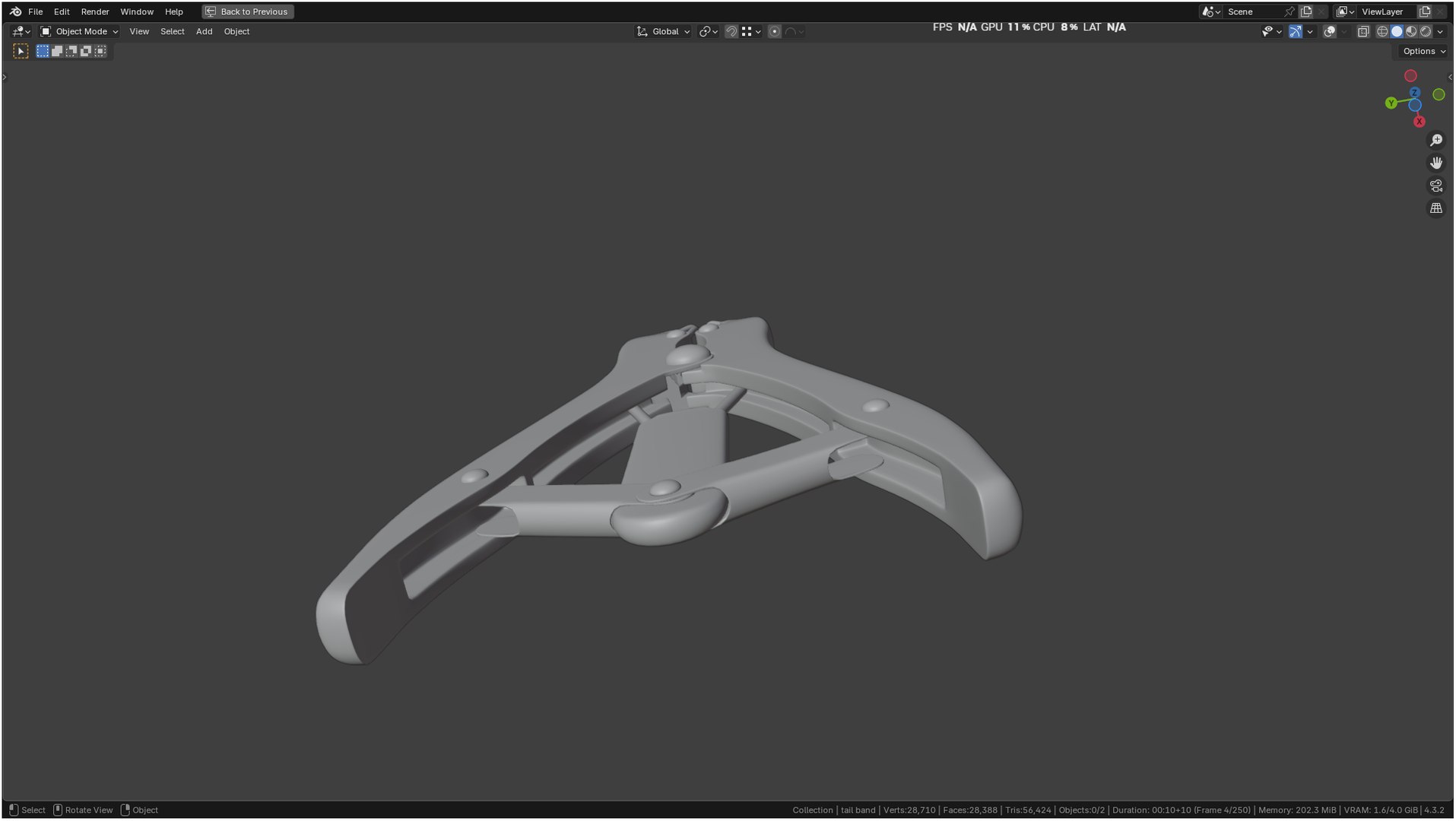Open gizmo options dropdown arrow
Image resolution: width=1456 pixels, height=821 pixels.
tap(1310, 31)
